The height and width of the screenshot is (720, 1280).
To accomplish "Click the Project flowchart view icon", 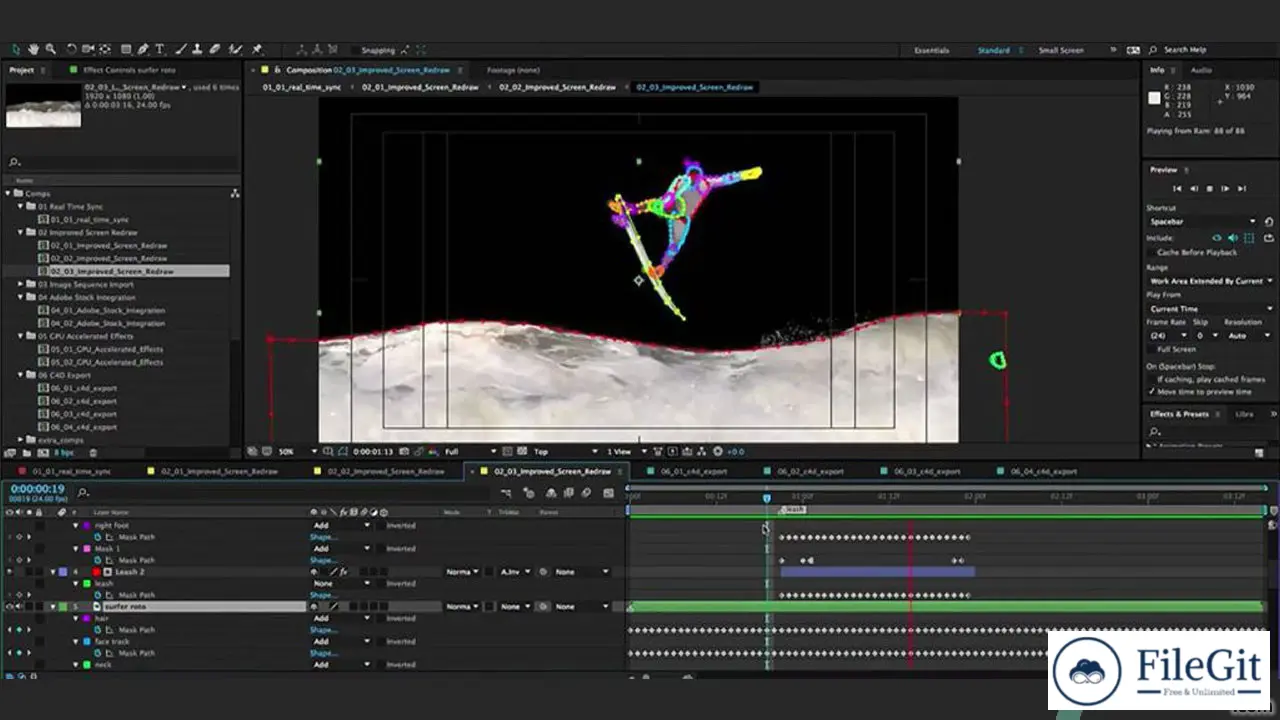I will [235, 193].
